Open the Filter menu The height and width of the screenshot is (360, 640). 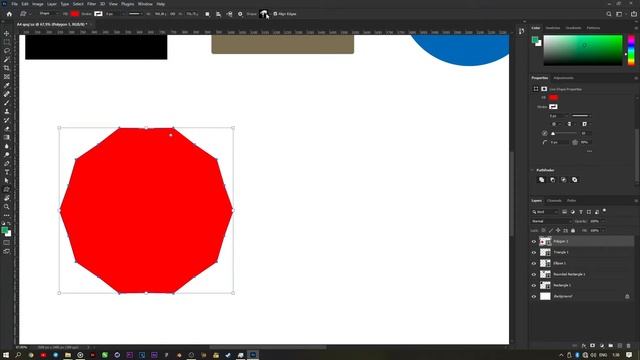91,4
